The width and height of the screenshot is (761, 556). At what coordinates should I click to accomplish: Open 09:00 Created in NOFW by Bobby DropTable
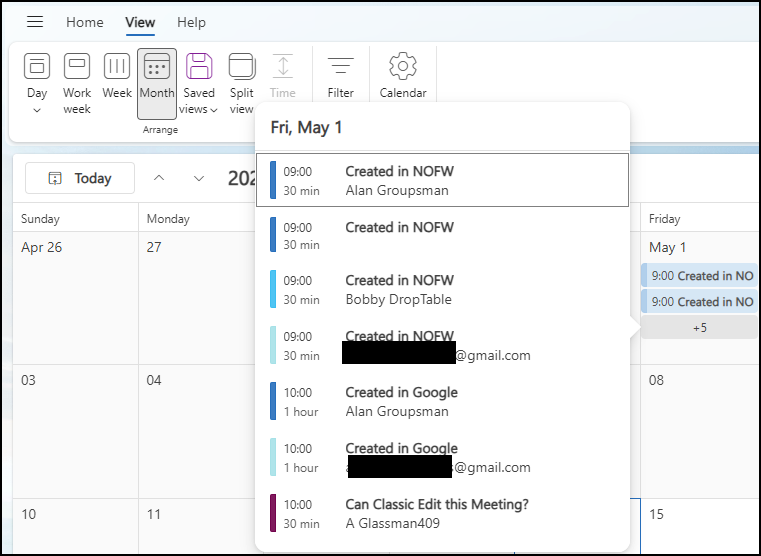pos(442,290)
